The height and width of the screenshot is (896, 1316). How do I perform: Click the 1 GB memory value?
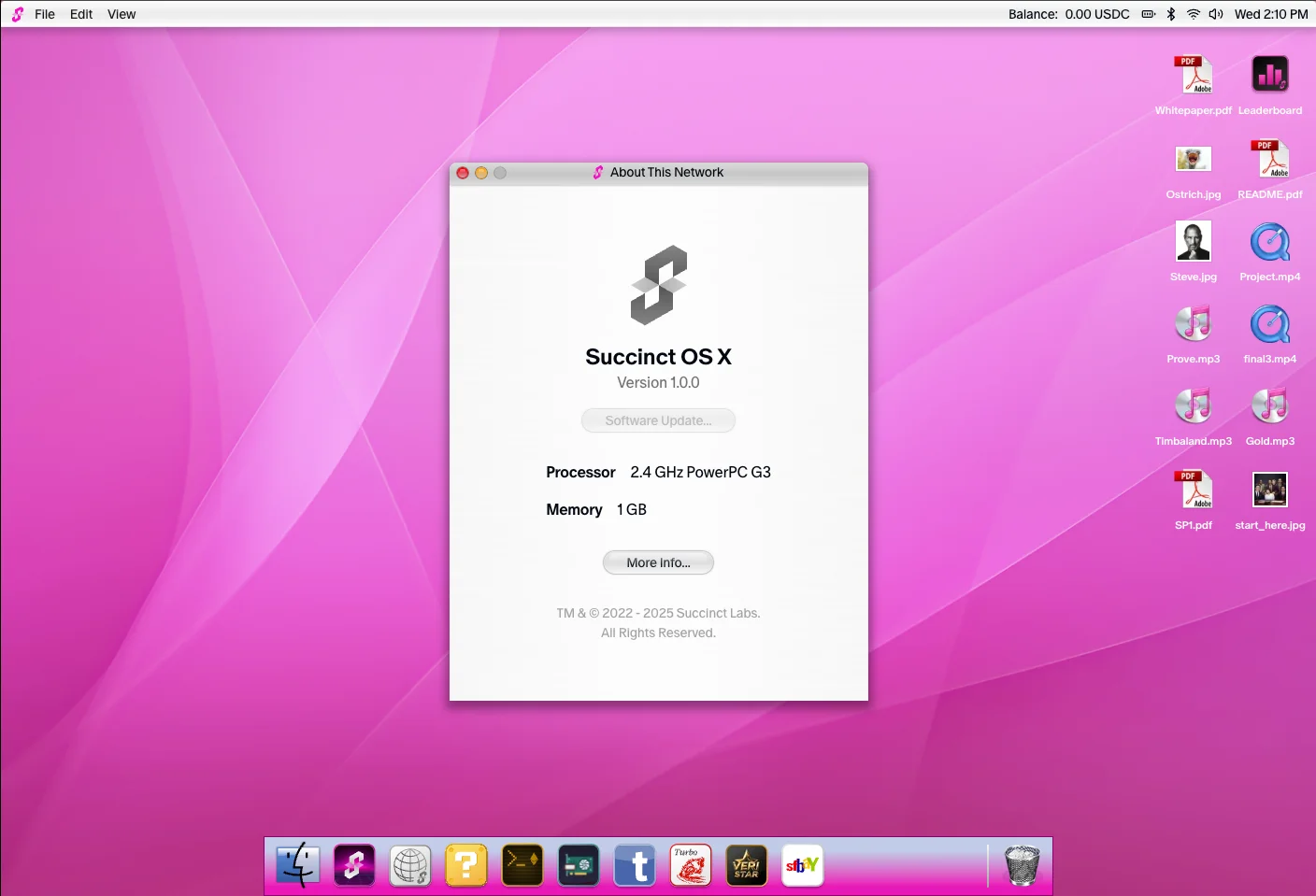pos(632,509)
